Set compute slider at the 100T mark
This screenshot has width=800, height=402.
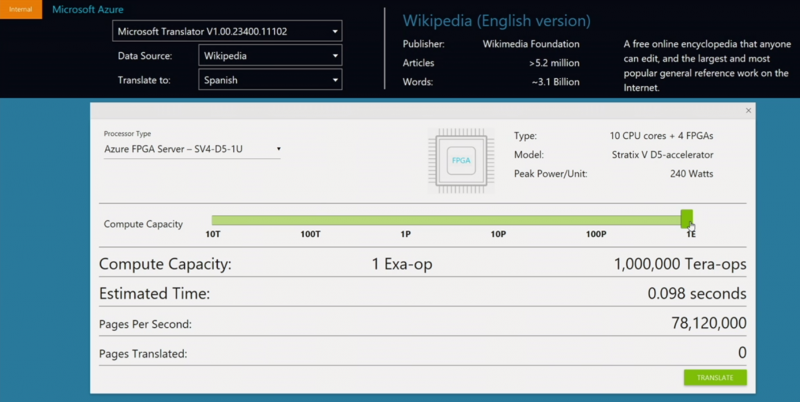(x=310, y=220)
